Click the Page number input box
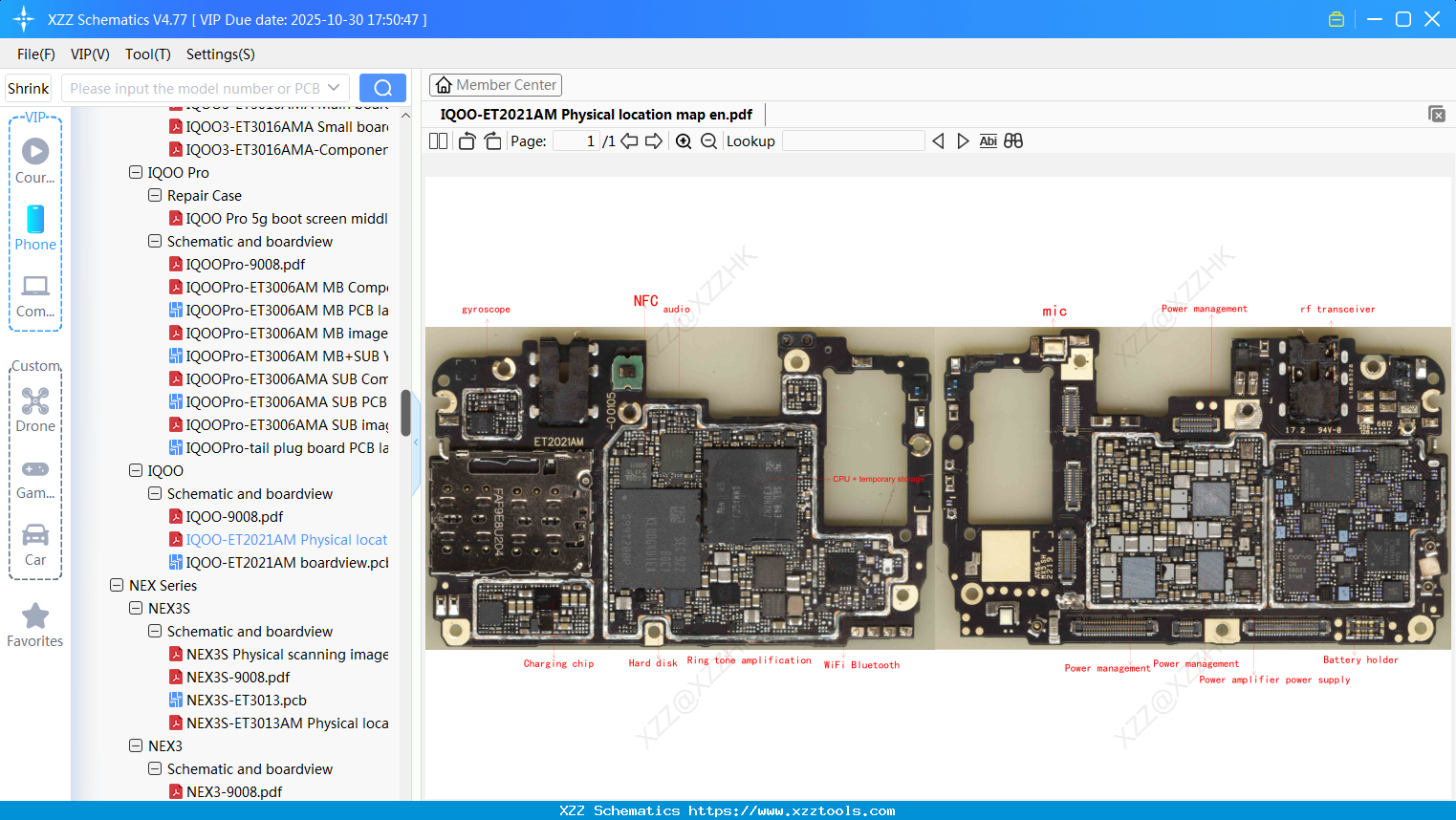 576,141
